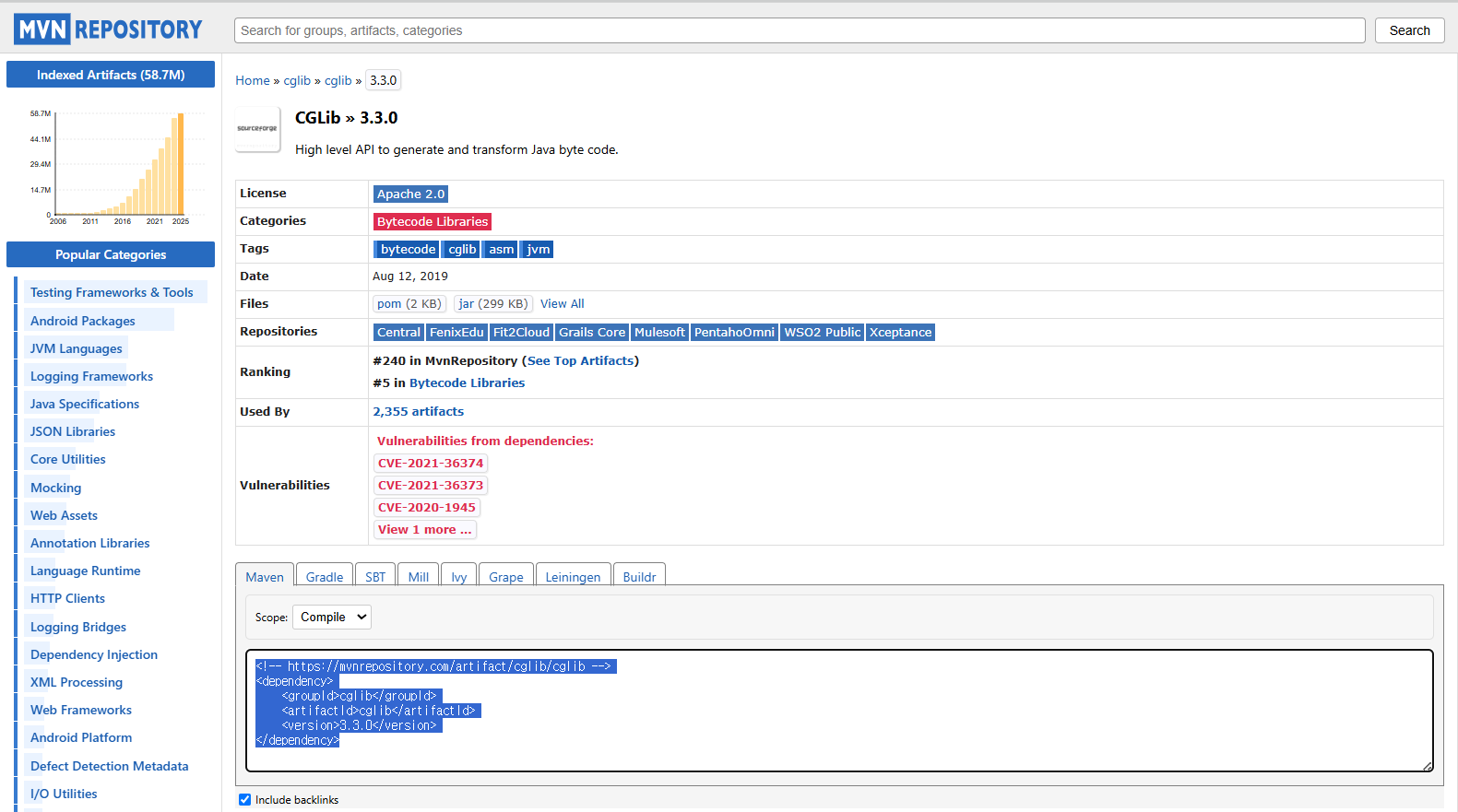
Task: Click the jvm tag
Action: [x=538, y=250]
